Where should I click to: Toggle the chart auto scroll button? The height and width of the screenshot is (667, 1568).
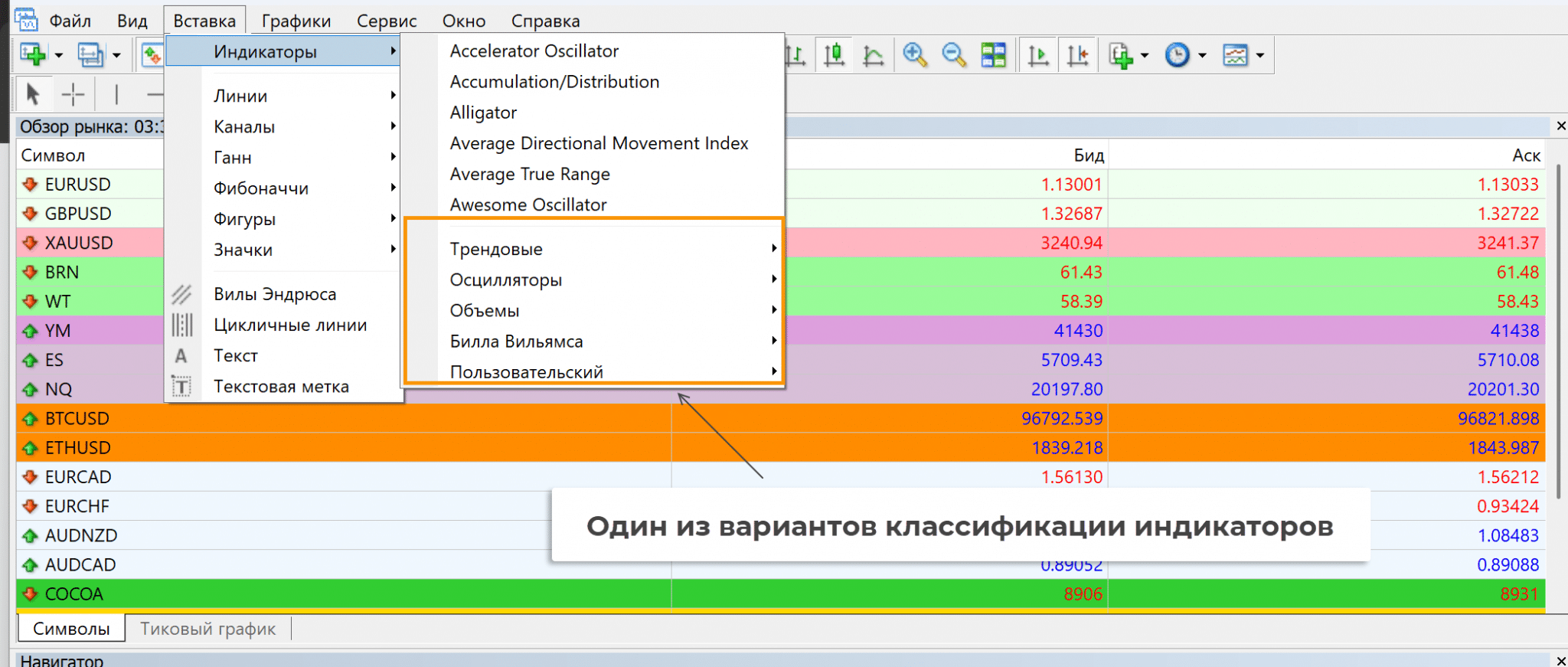click(x=1038, y=55)
